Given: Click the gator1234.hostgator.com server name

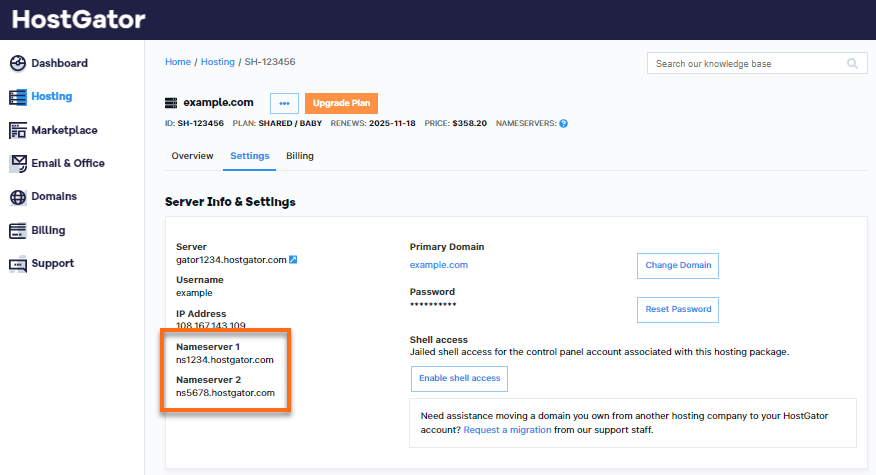Looking at the screenshot, I should [x=231, y=260].
